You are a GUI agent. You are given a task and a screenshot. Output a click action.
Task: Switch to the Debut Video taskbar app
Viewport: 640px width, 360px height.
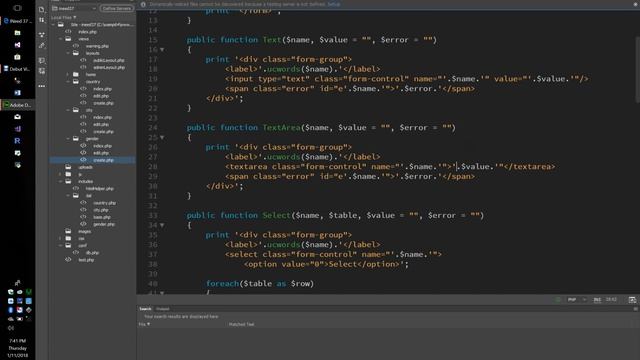(x=18, y=69)
